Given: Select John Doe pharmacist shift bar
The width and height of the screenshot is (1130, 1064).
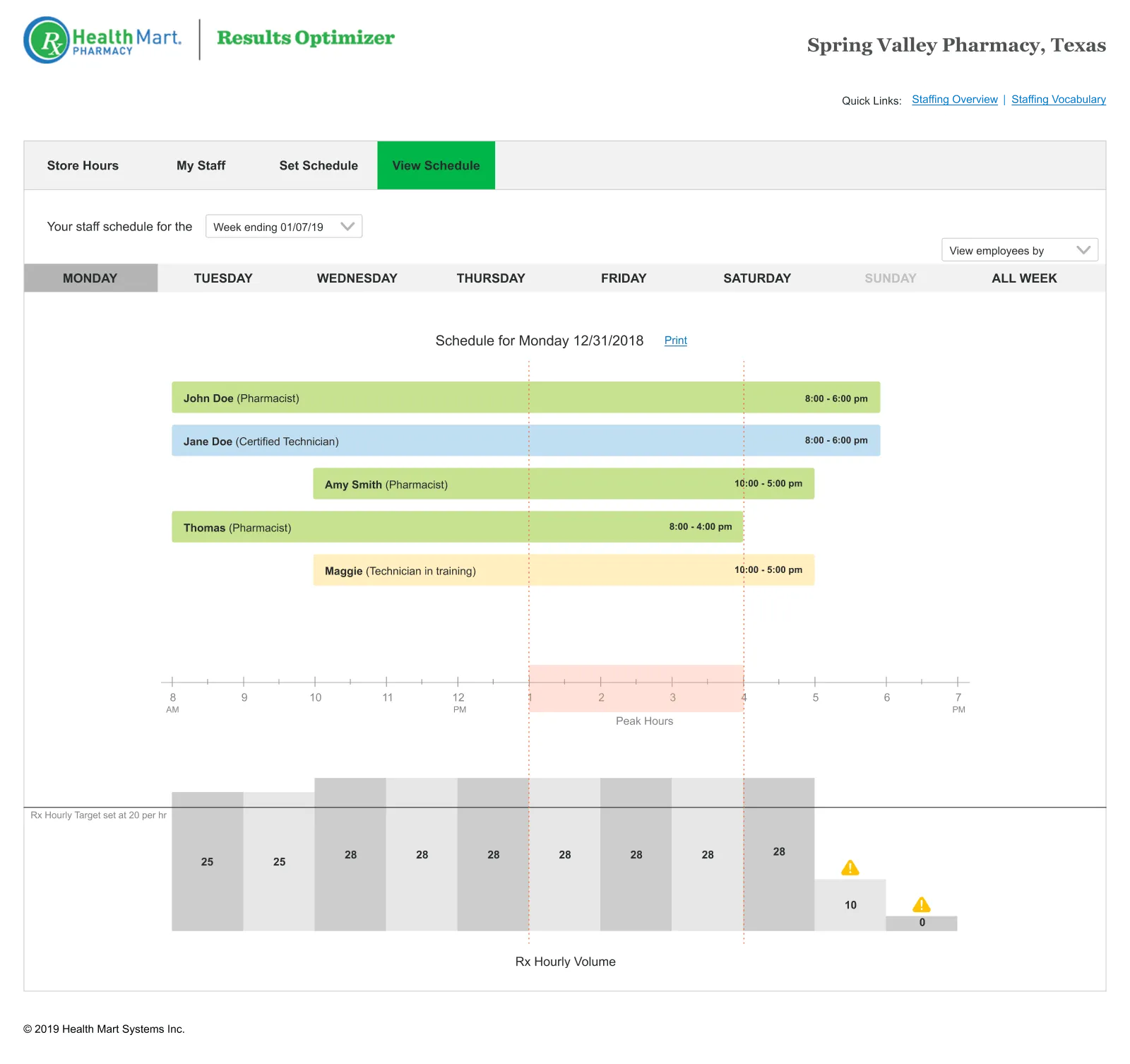Looking at the screenshot, I should point(526,398).
